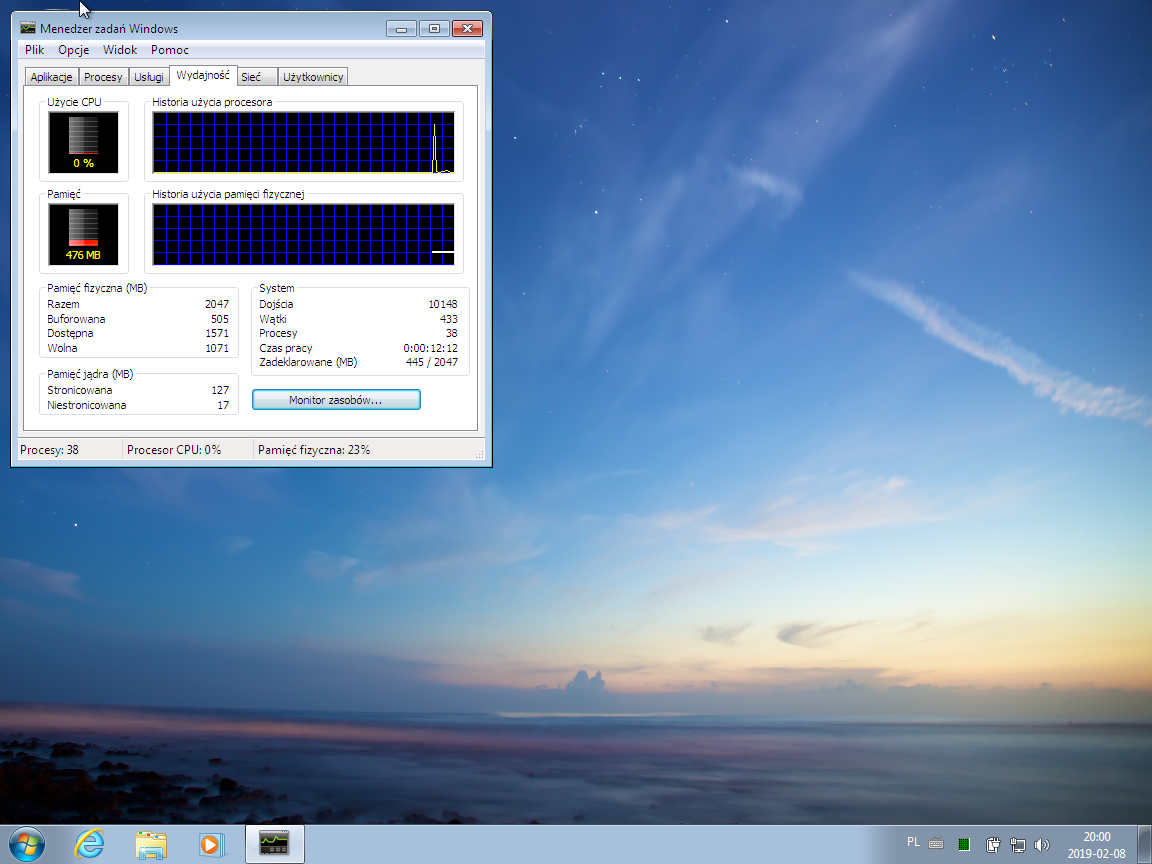Switch to the Użytkownicy tab
Screen dimensions: 1152x864
pyautogui.click(x=312, y=75)
